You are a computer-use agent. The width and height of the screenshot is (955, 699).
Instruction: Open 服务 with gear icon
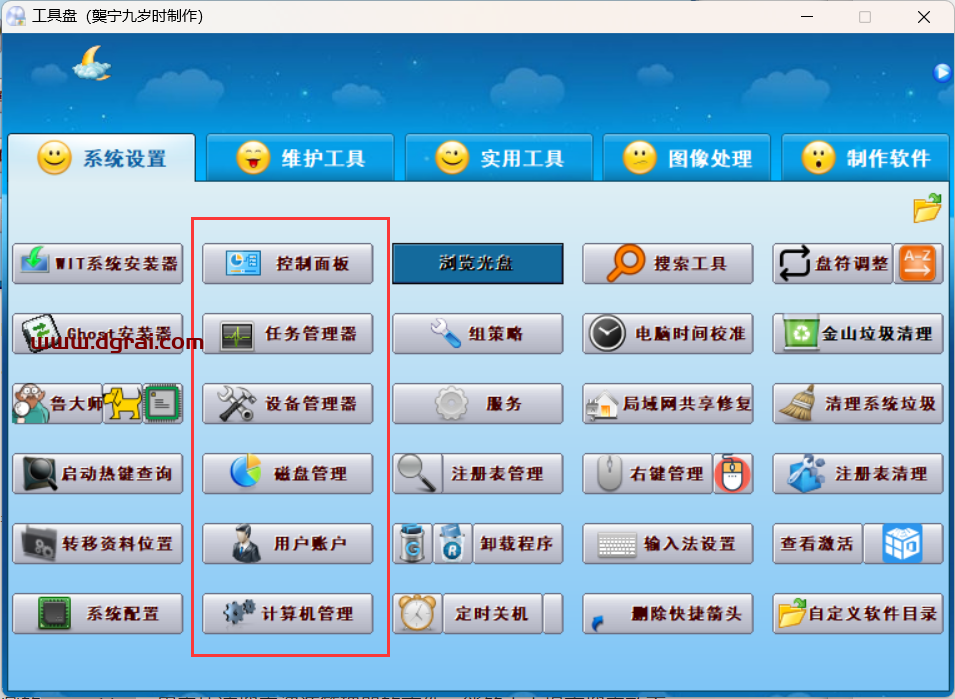point(478,404)
